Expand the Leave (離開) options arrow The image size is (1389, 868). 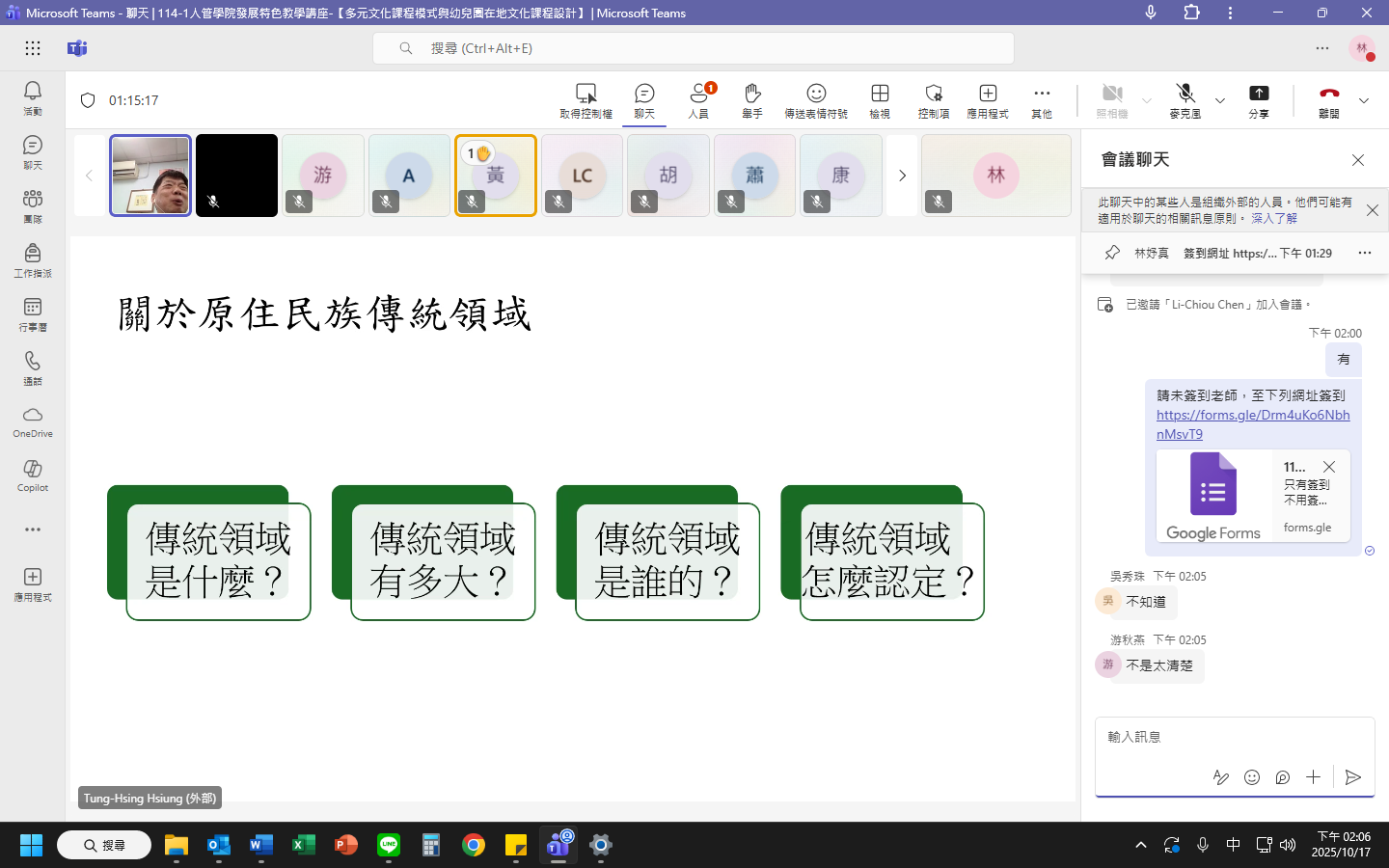point(1364,100)
